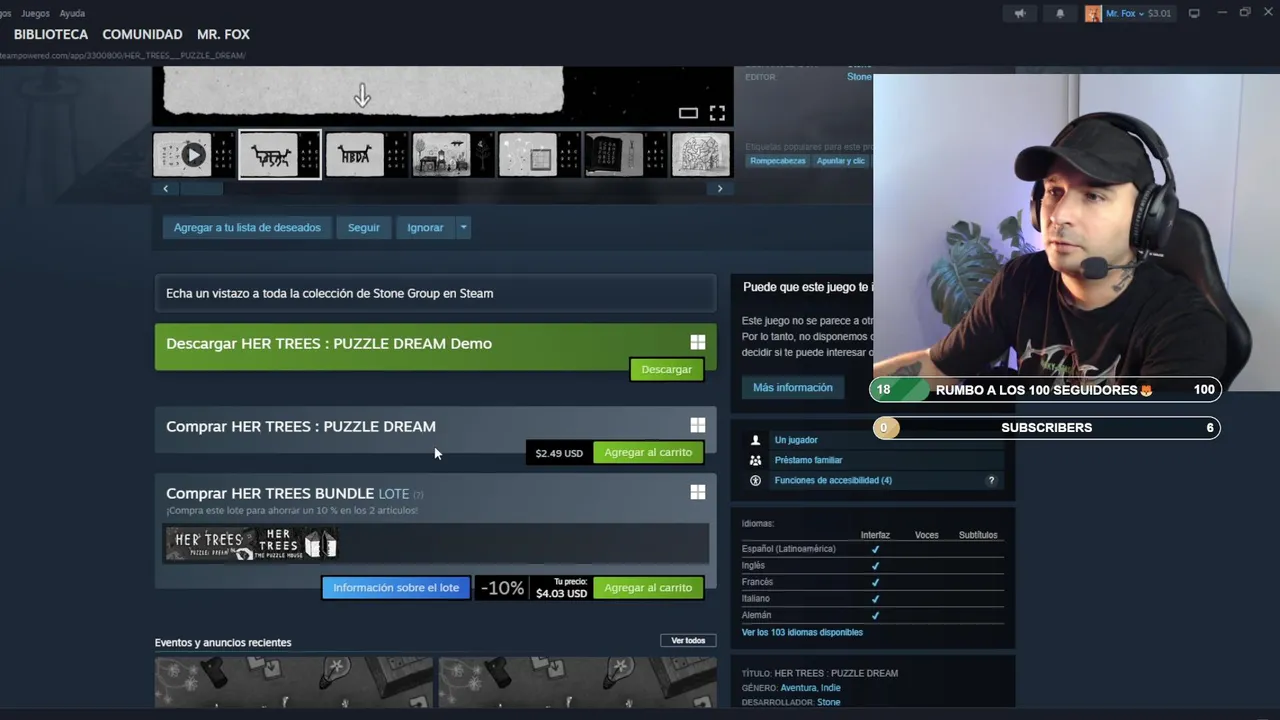Open the MR. FOX profile tab
This screenshot has height=720, width=1280.
pos(223,34)
